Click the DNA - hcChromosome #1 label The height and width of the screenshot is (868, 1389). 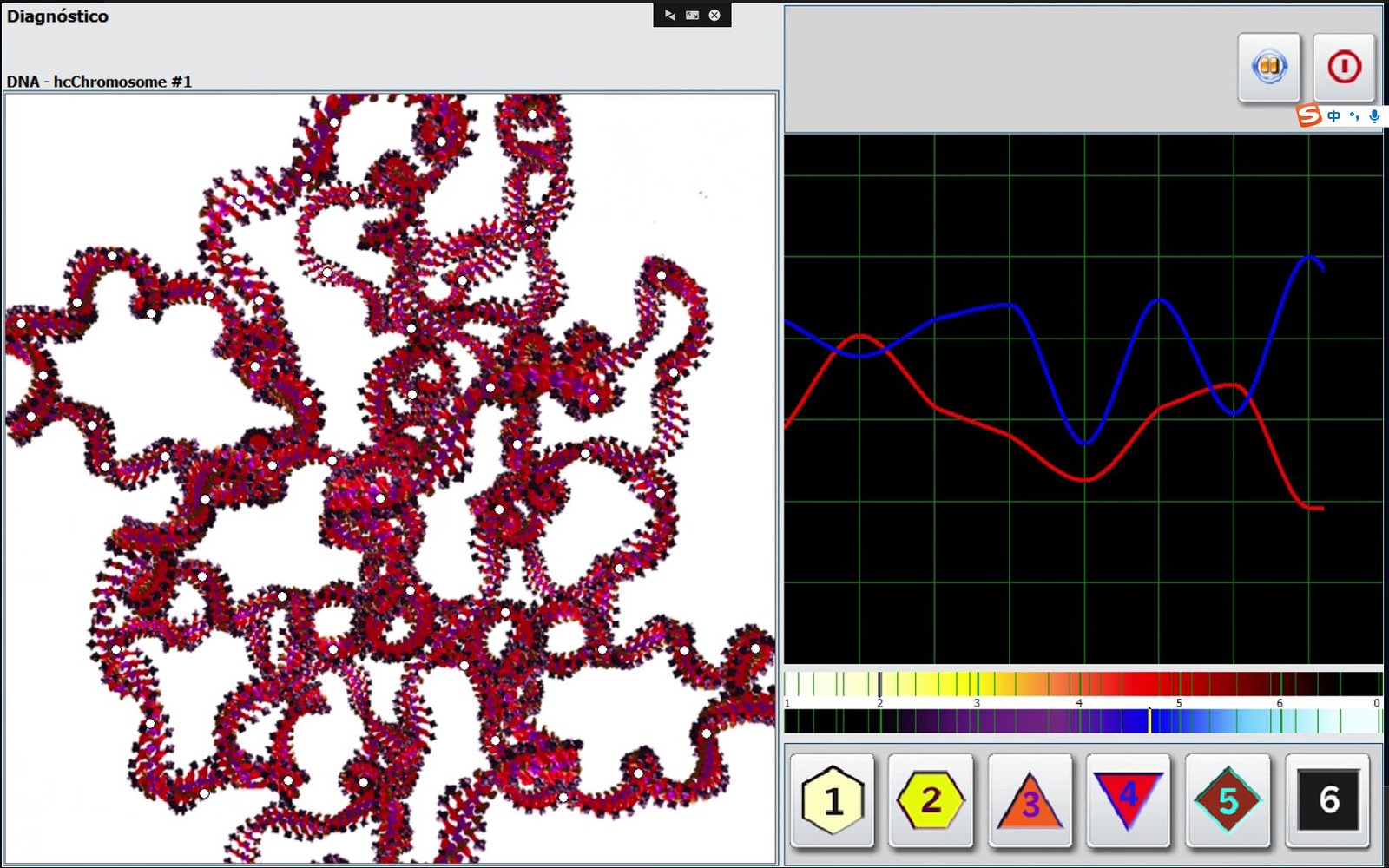[x=99, y=82]
